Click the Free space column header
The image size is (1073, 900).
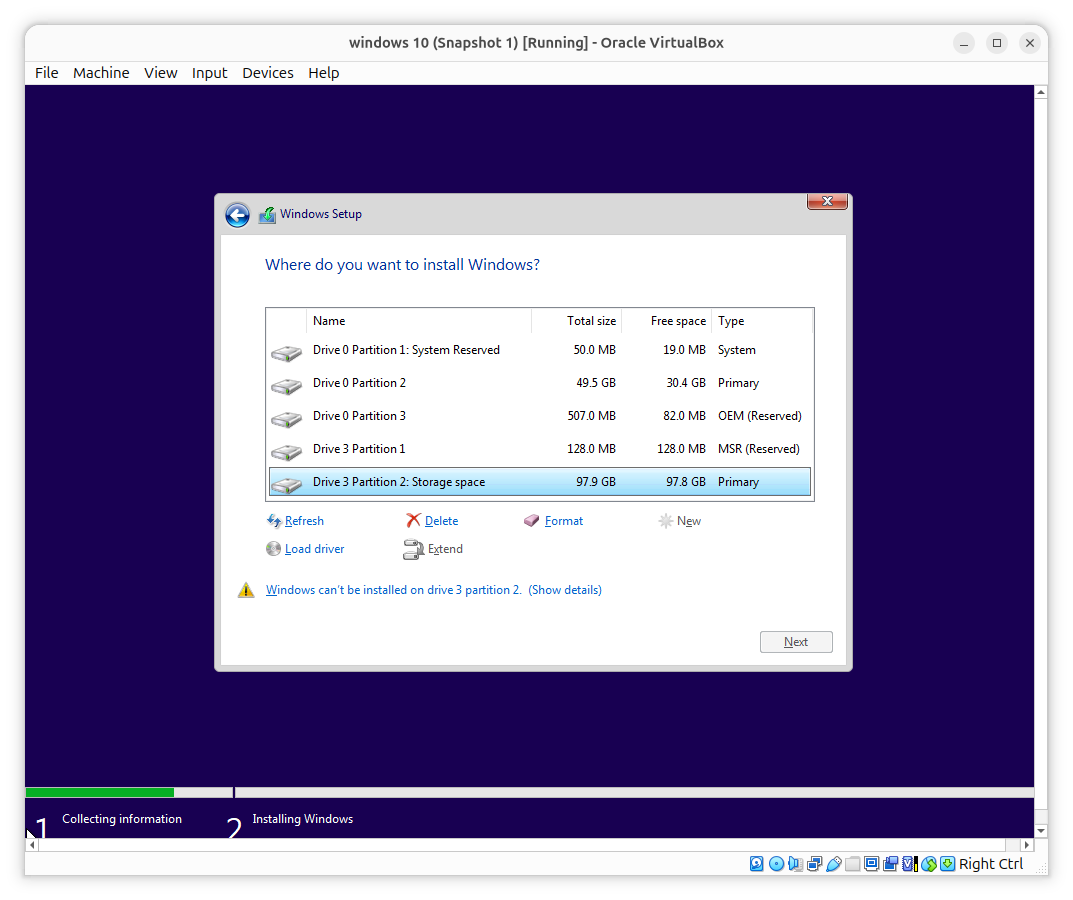point(667,321)
